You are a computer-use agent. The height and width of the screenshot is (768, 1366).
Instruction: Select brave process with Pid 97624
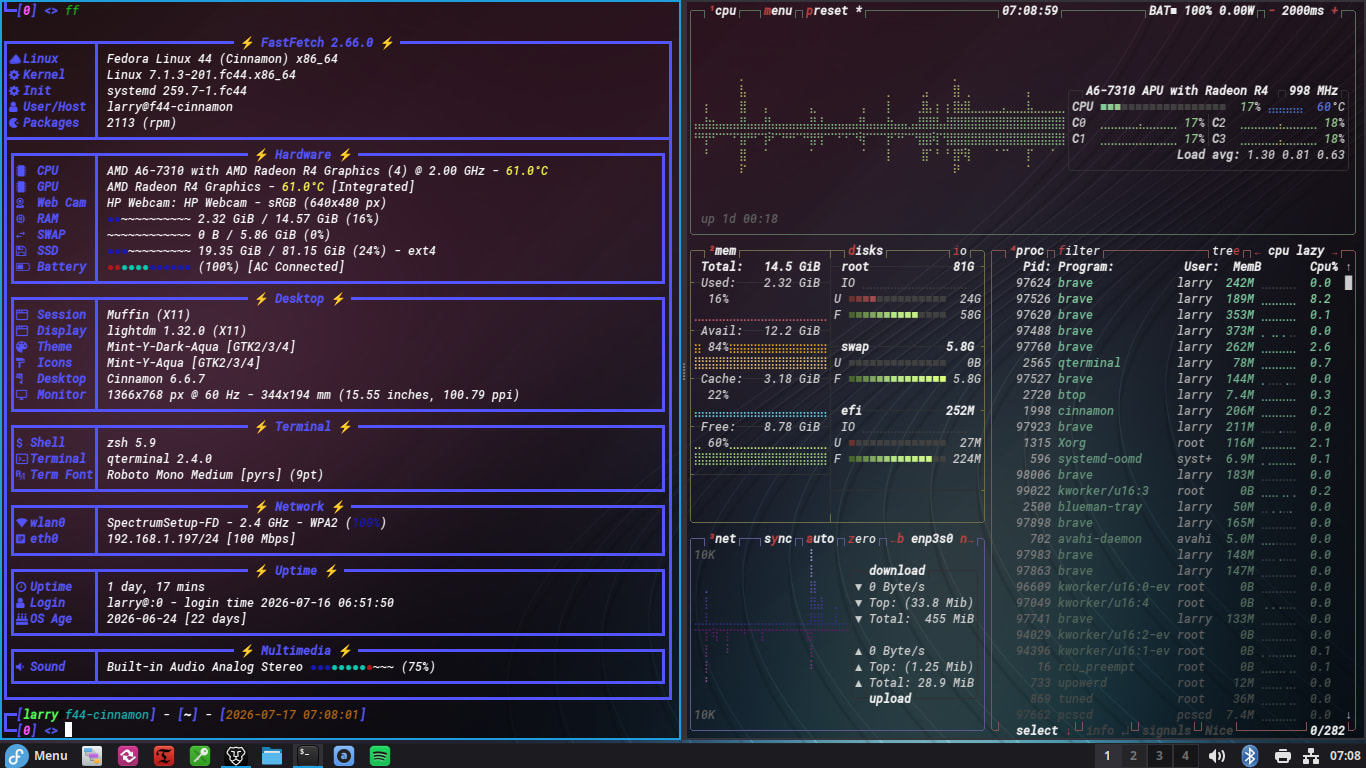pyautogui.click(x=1174, y=283)
